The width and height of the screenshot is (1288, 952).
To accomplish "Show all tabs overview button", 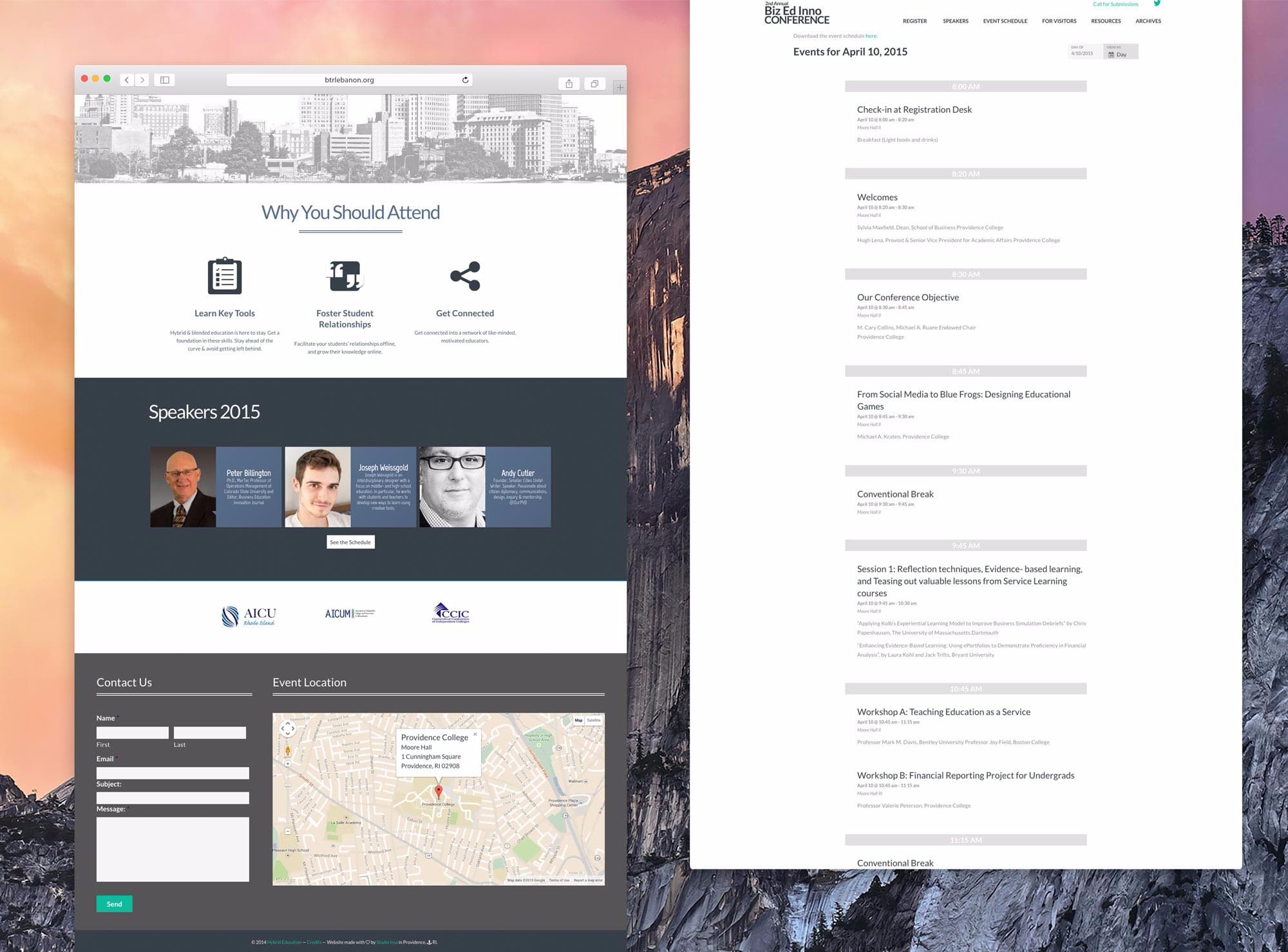I will [594, 84].
